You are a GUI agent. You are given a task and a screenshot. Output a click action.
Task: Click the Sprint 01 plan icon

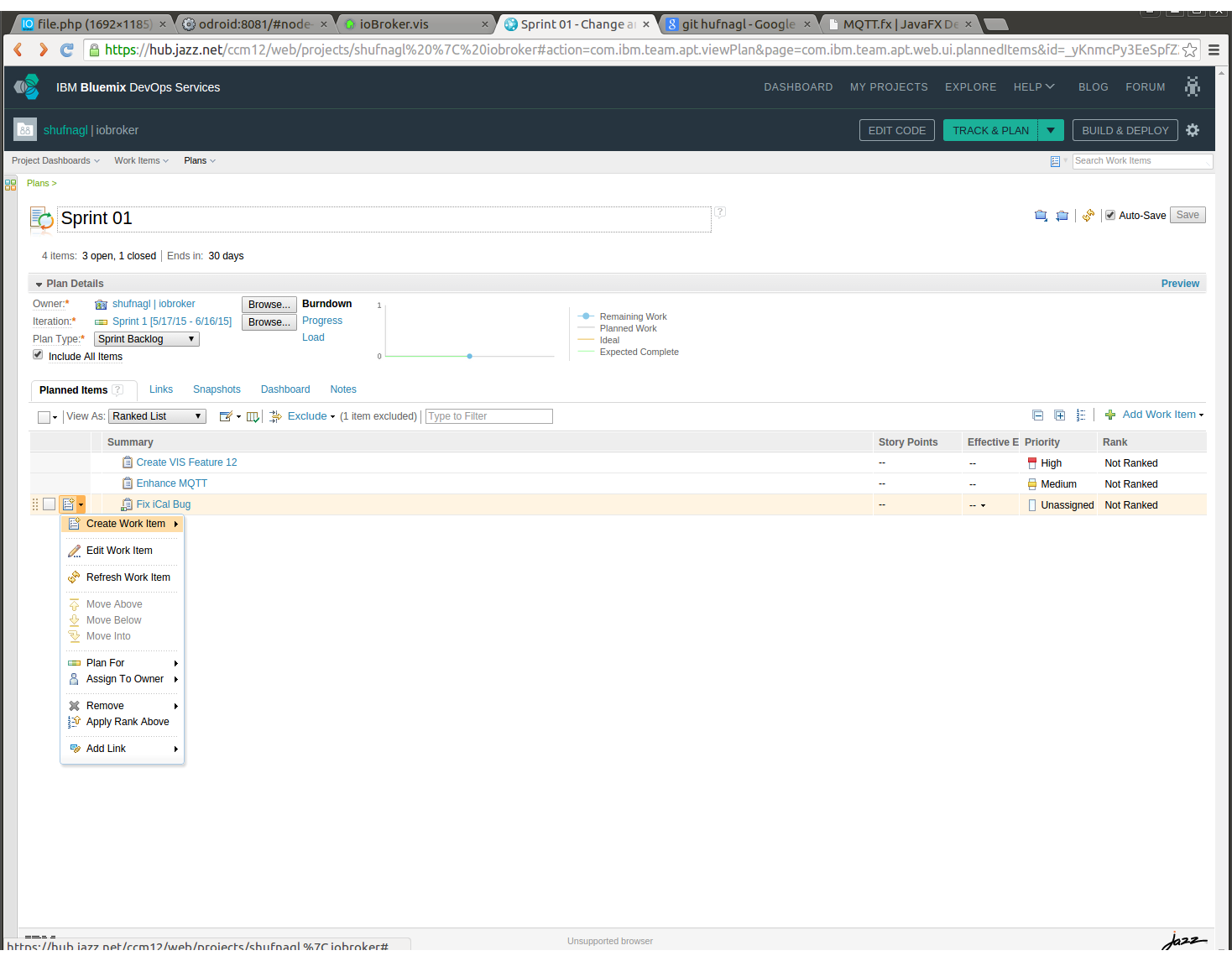(x=41, y=218)
